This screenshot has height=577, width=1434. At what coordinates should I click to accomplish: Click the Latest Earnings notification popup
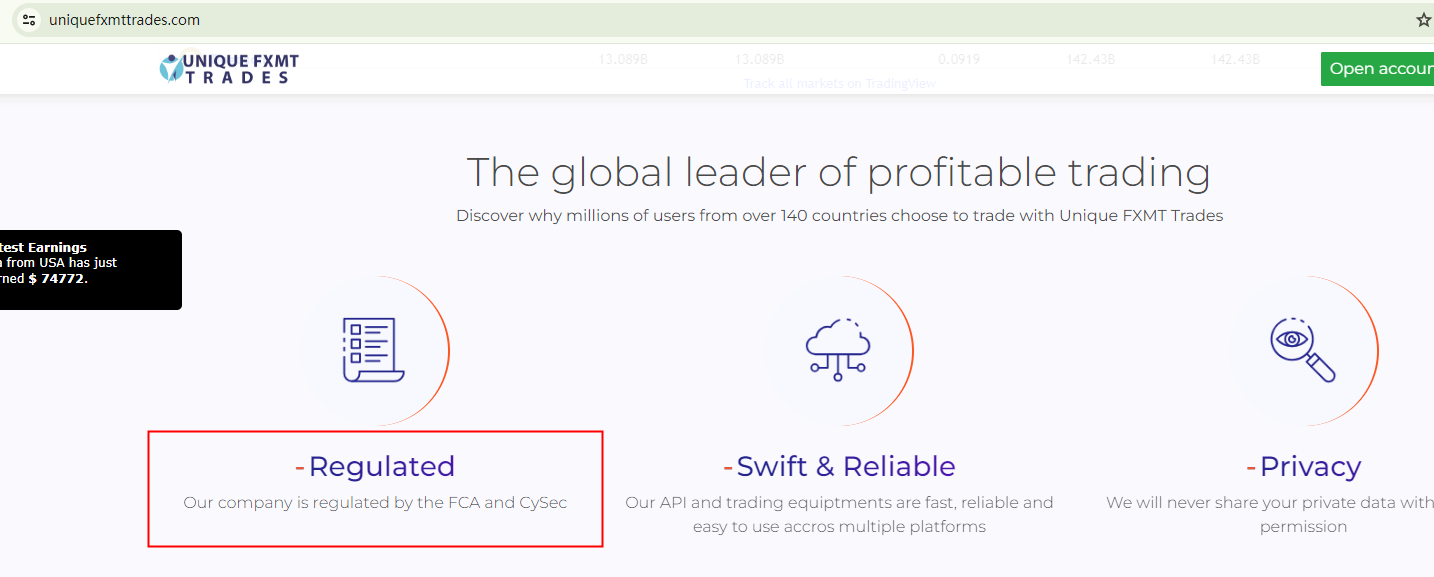90,270
